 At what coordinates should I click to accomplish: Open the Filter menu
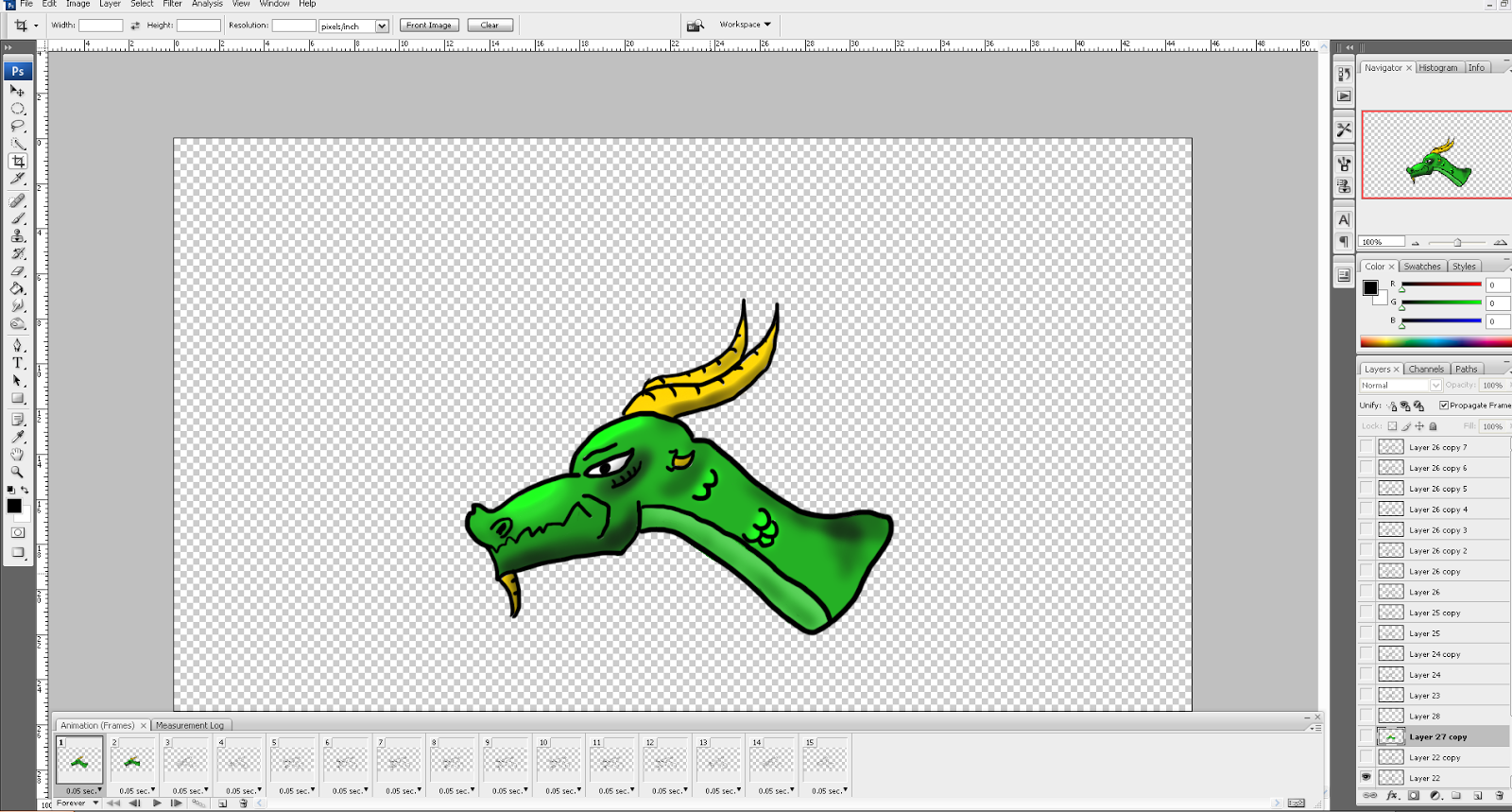click(x=172, y=4)
